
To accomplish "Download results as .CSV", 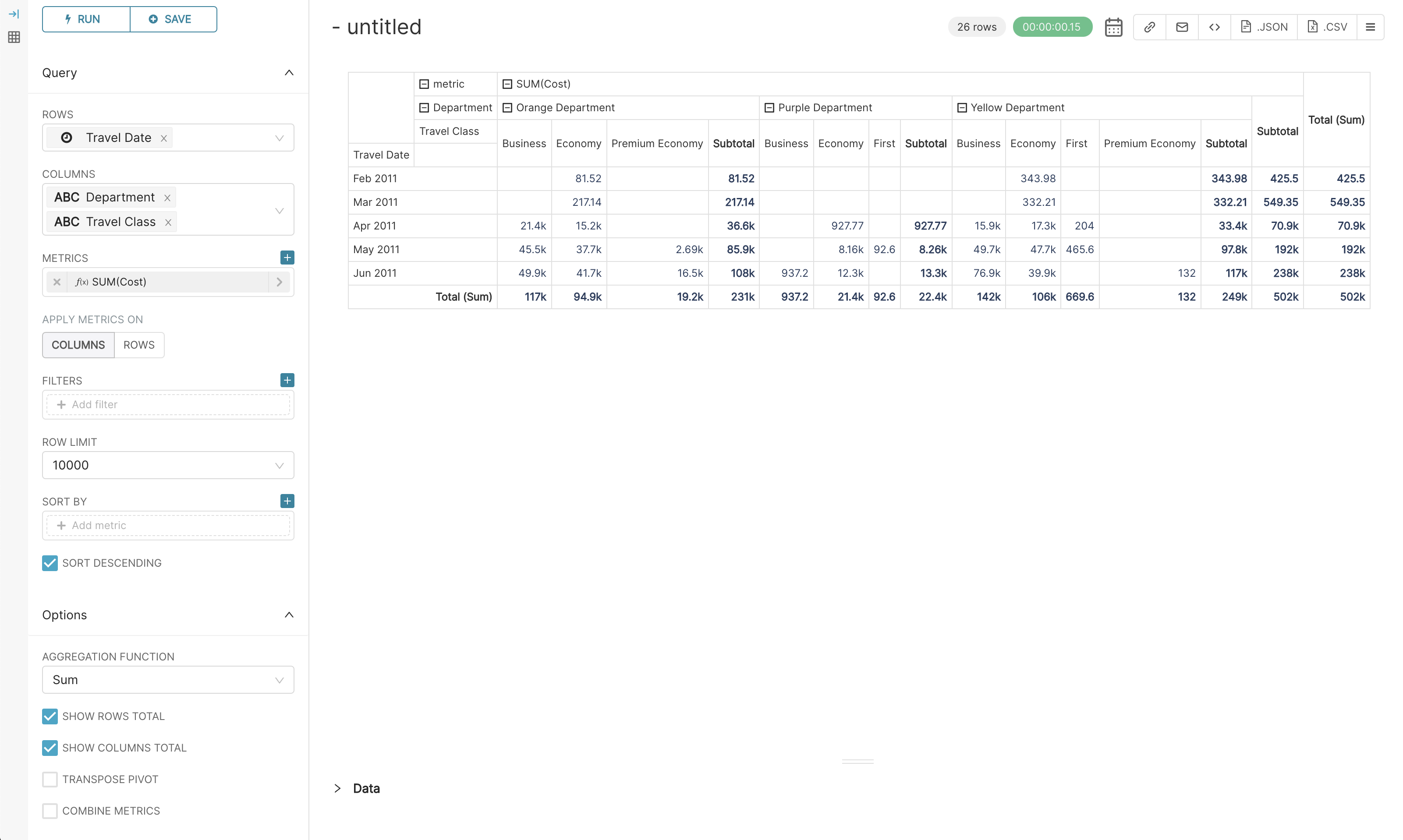I will click(1327, 27).
